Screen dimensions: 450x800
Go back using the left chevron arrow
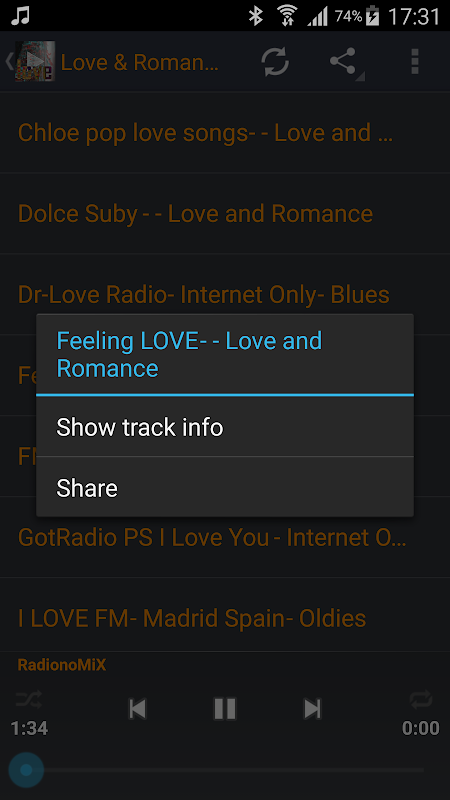[x=9, y=61]
